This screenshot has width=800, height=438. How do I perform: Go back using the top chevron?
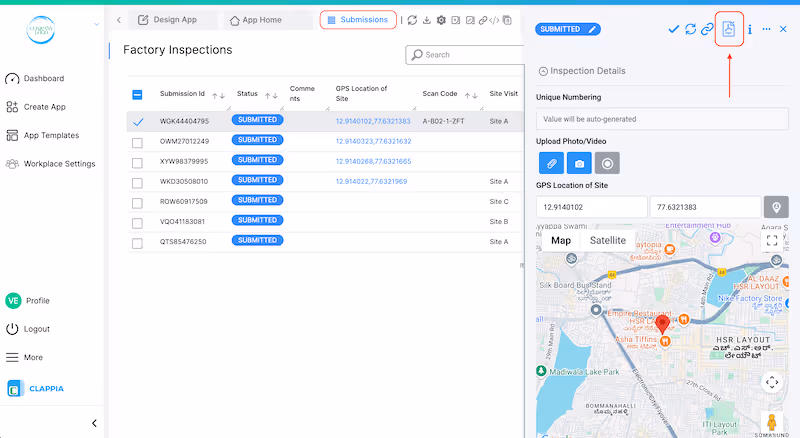tap(119, 20)
